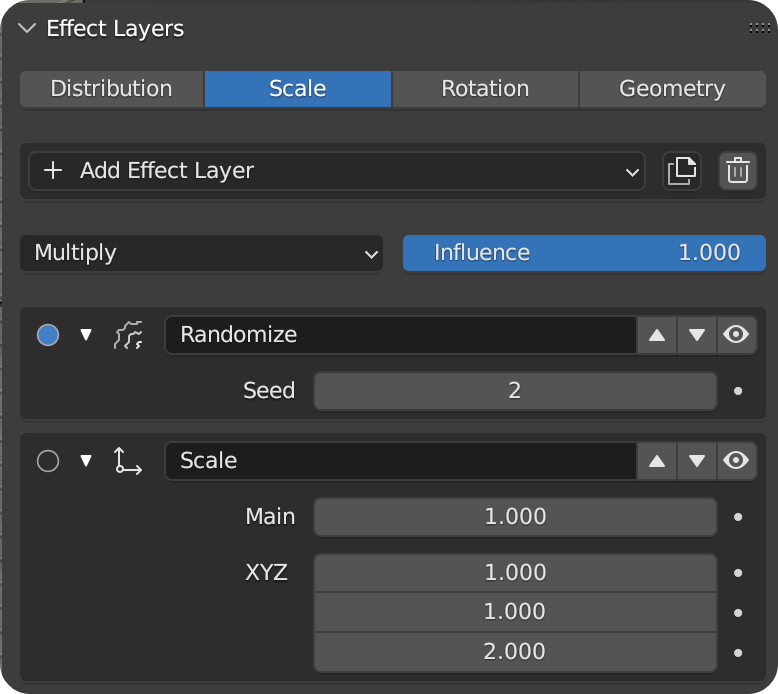778x694 pixels.
Task: Move the Scale layer down
Action: [x=697, y=461]
